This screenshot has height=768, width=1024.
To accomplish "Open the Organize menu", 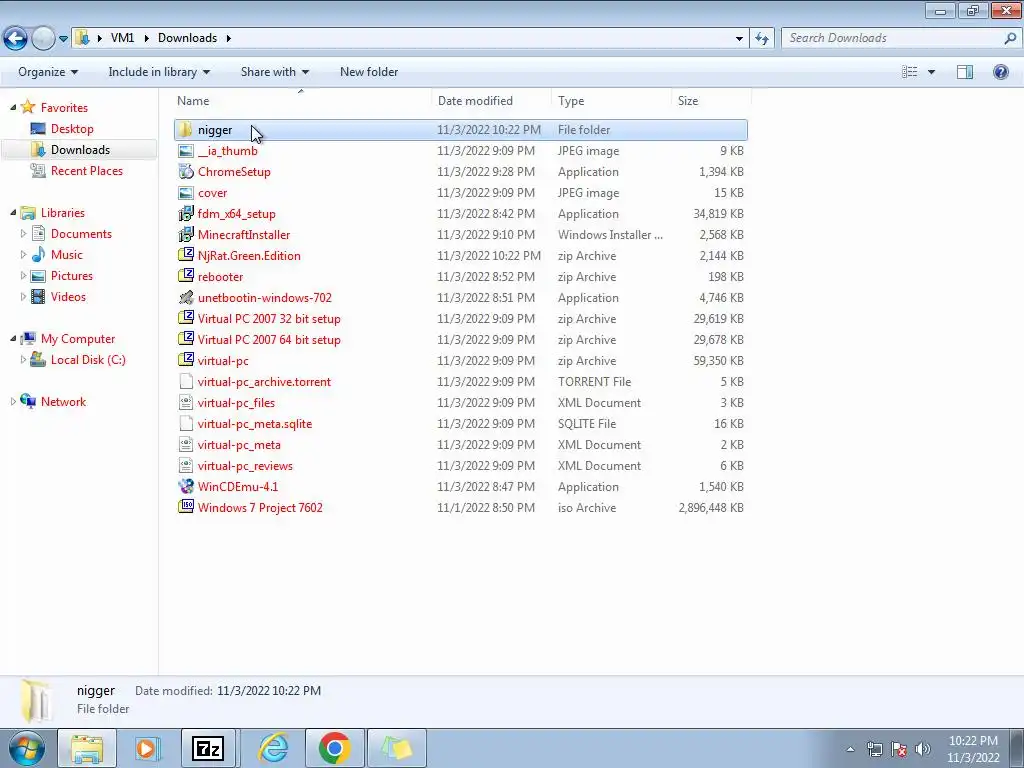I will pos(48,72).
